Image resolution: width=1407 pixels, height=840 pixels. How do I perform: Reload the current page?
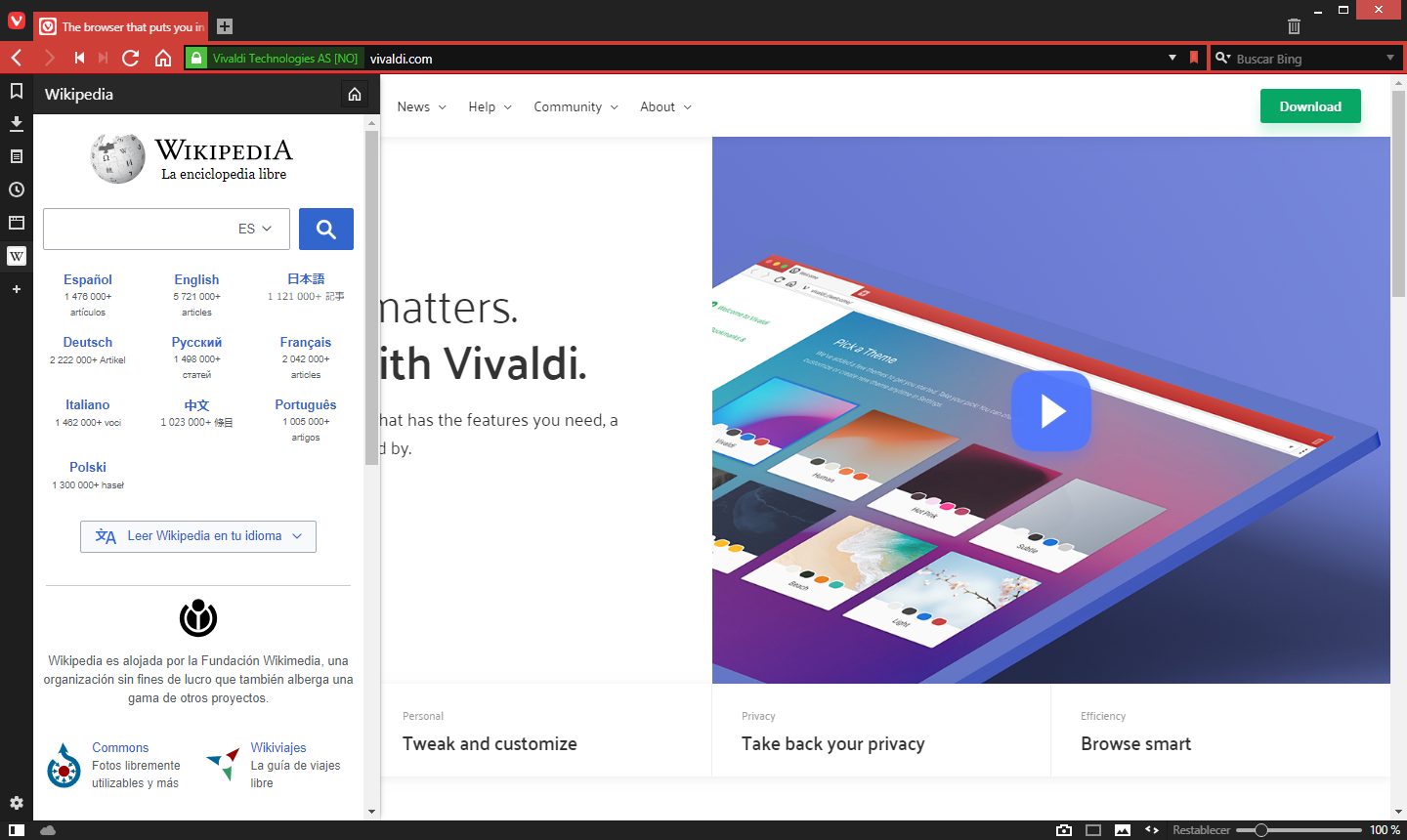click(130, 58)
